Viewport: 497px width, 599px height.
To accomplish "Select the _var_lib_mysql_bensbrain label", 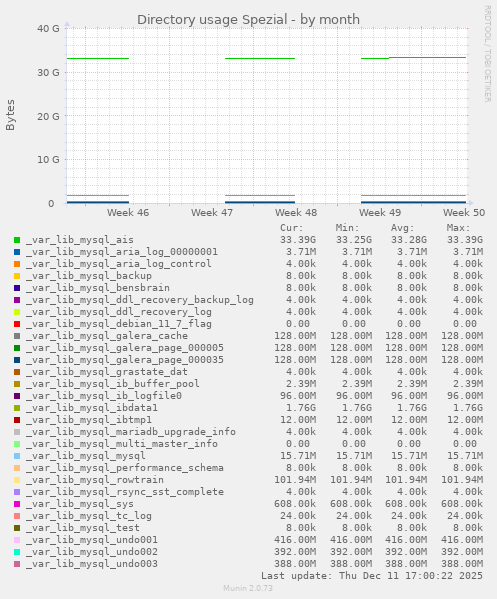I will click(98, 288).
